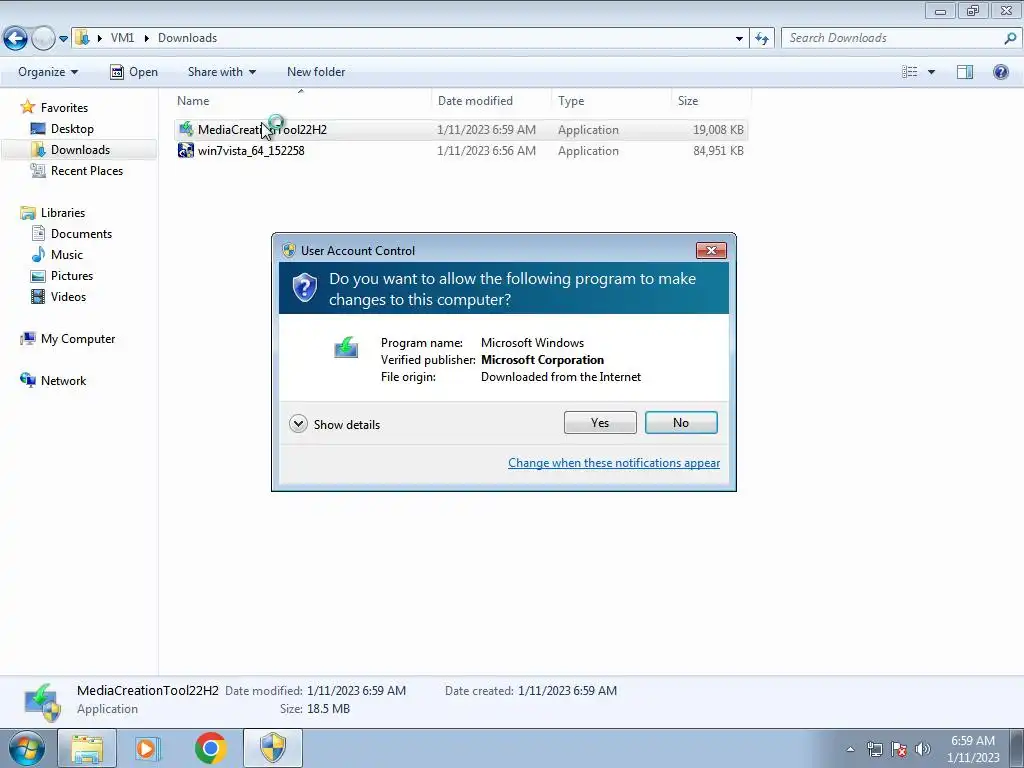Viewport: 1024px width, 768px height.
Task: Expand the address bar history dropdown
Action: click(739, 39)
